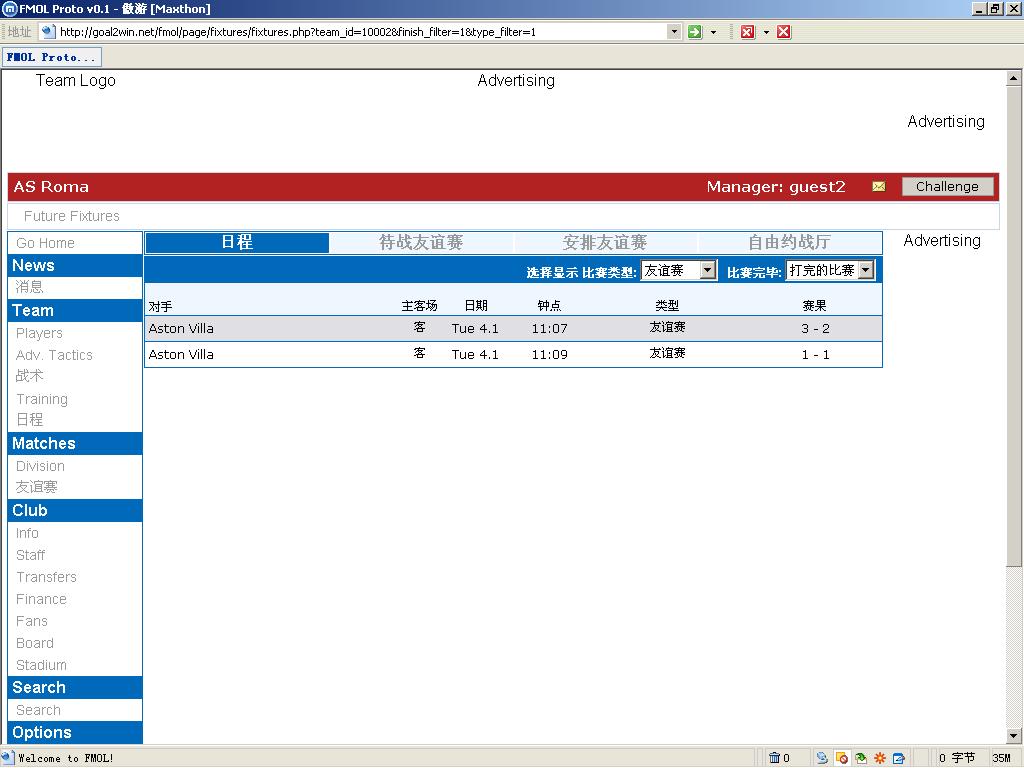Image resolution: width=1024 pixels, height=768 pixels.
Task: Click the Team section header
Action: coord(75,311)
